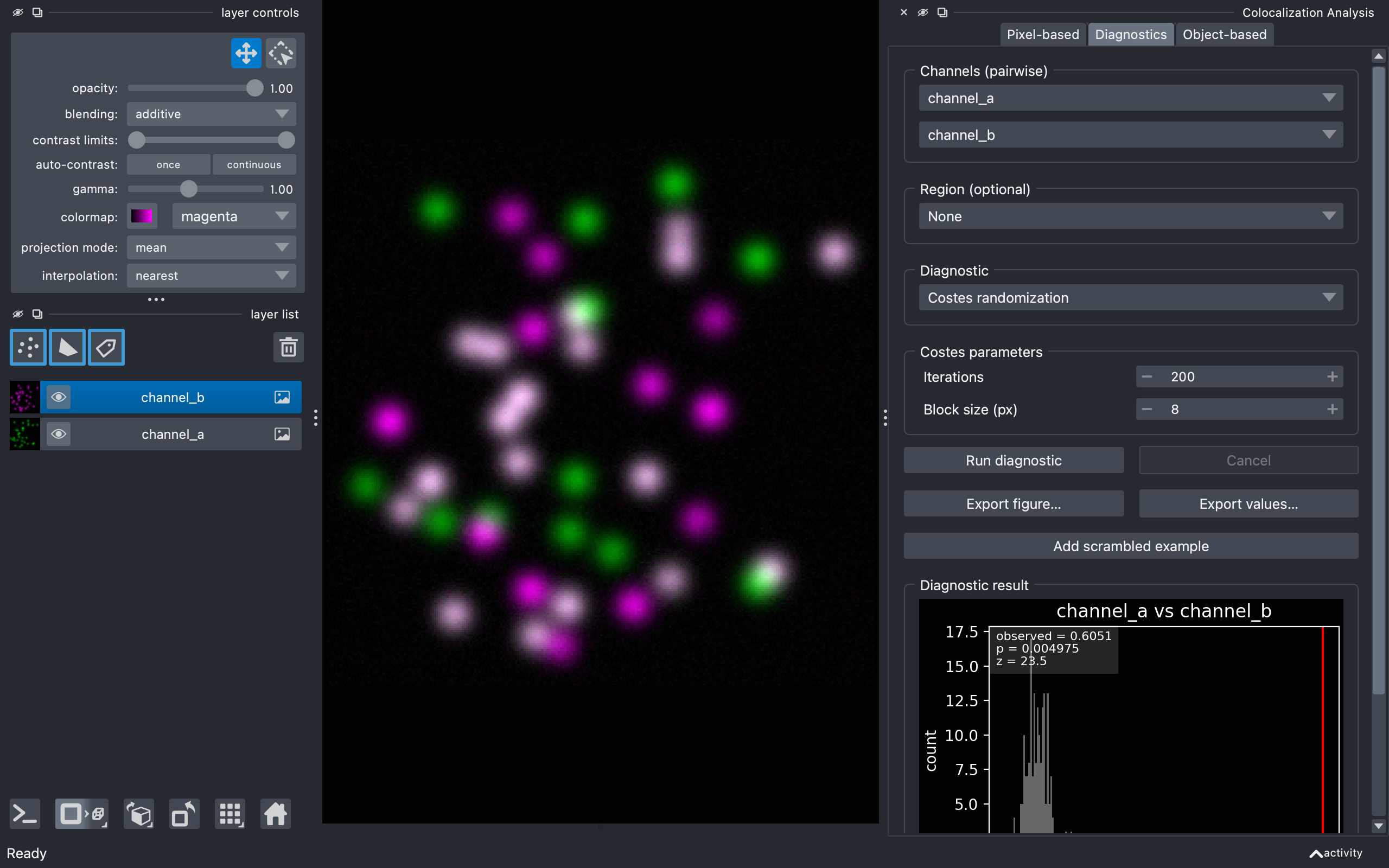Click the layer controls expand dots

tap(156, 299)
